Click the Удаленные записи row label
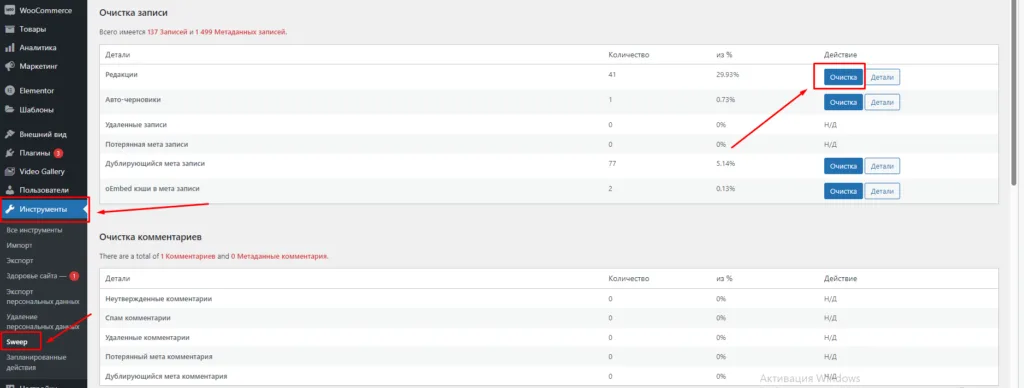Image resolution: width=1024 pixels, height=388 pixels. tap(136, 124)
